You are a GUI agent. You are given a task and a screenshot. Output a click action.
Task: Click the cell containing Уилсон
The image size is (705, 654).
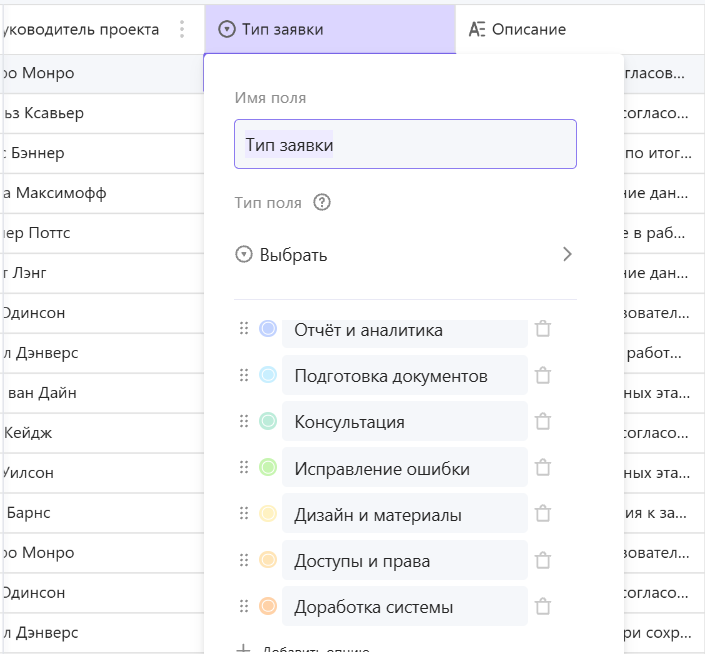[x=102, y=473]
